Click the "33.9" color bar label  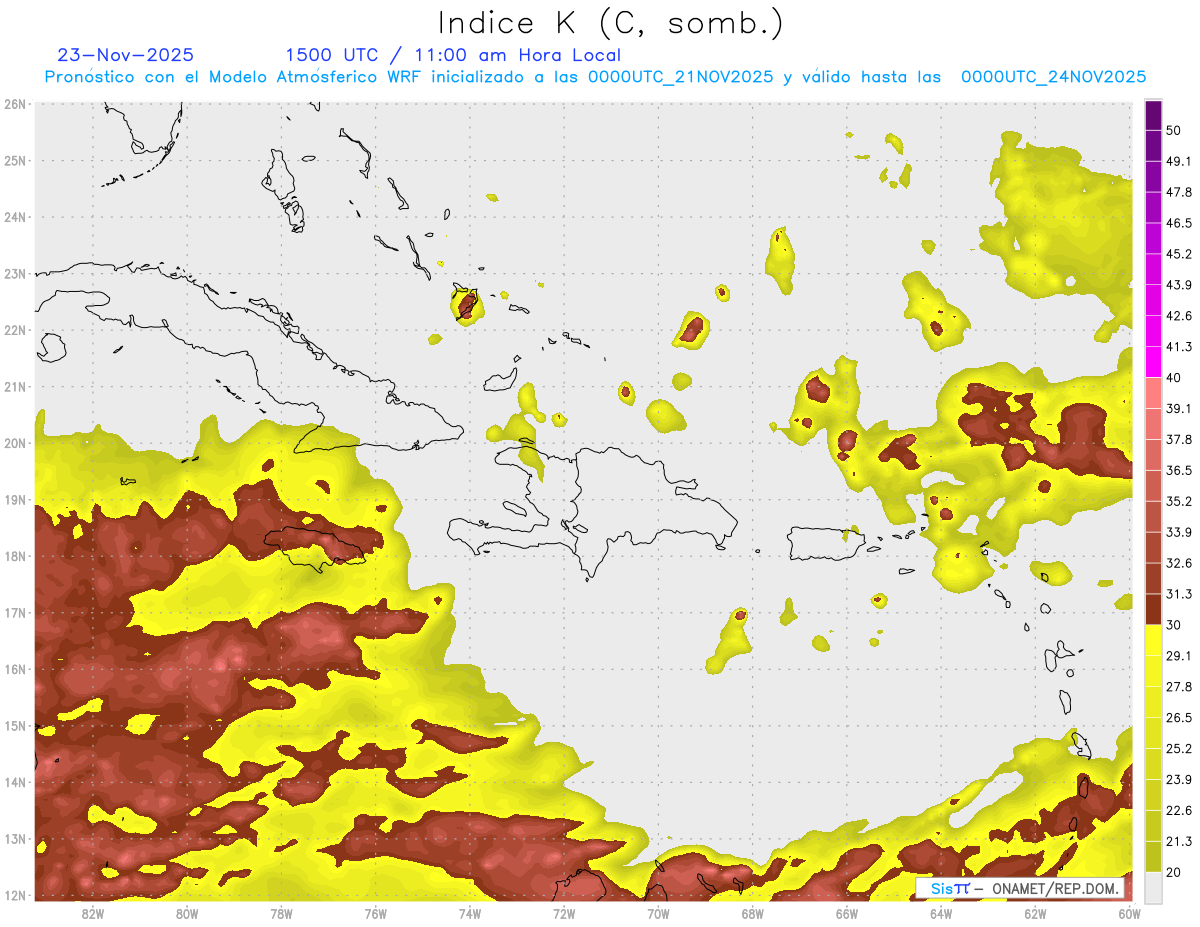point(1179,531)
